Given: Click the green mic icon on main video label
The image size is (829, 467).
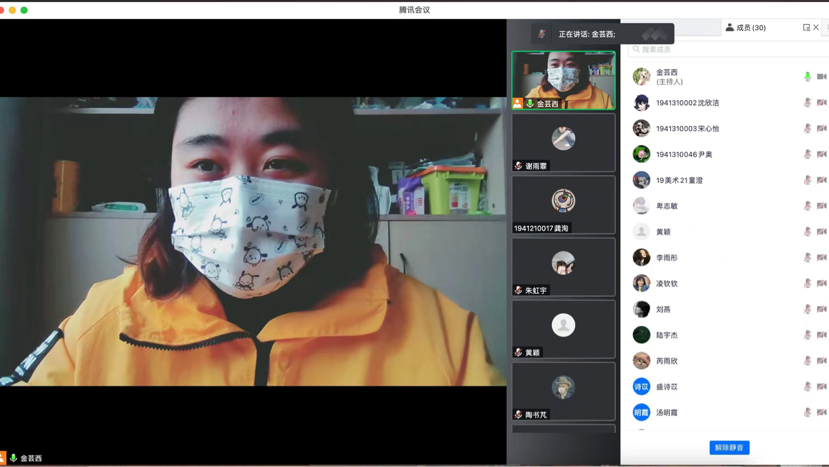Looking at the screenshot, I should 13,458.
